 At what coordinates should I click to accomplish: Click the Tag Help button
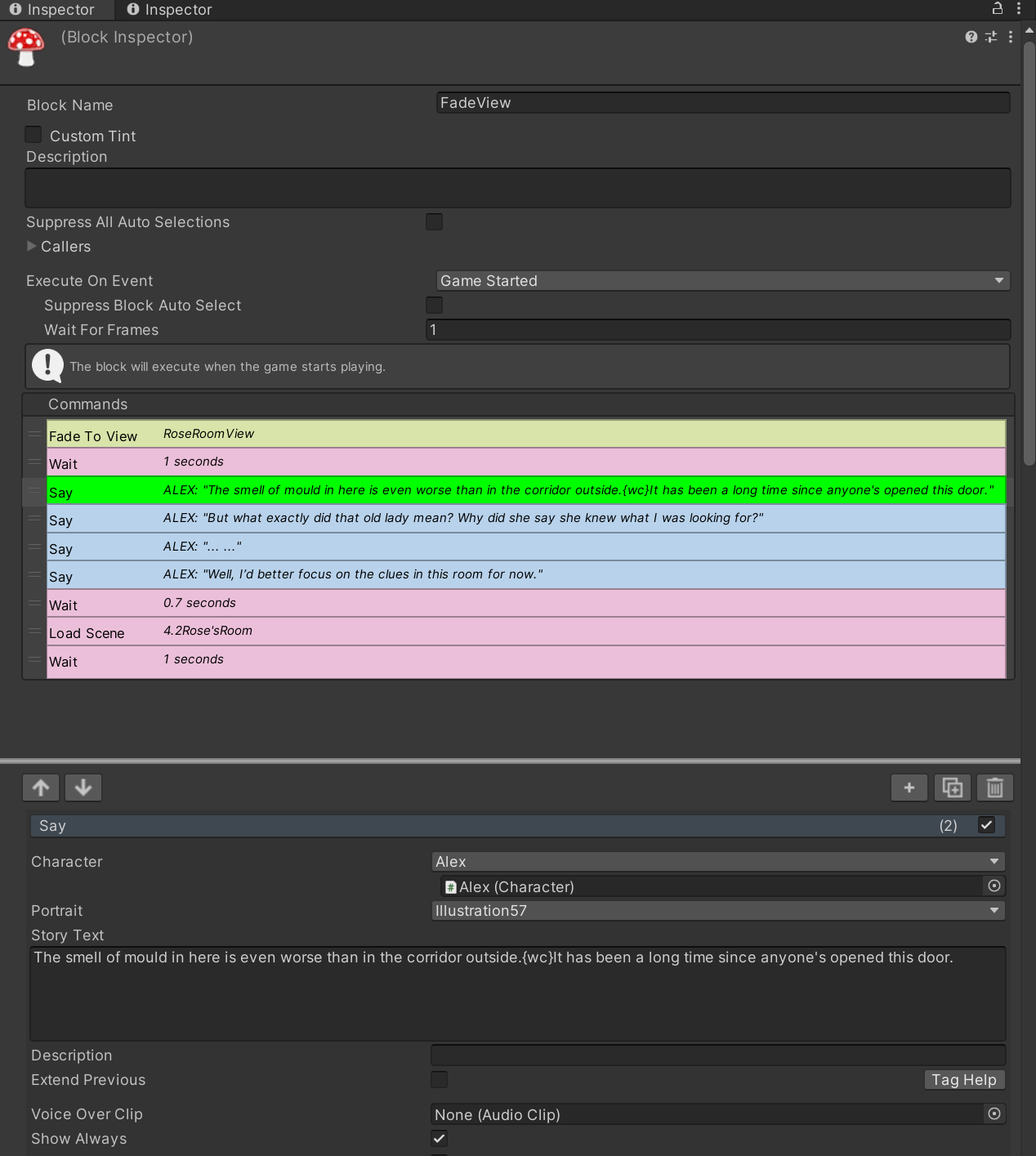click(x=964, y=1080)
